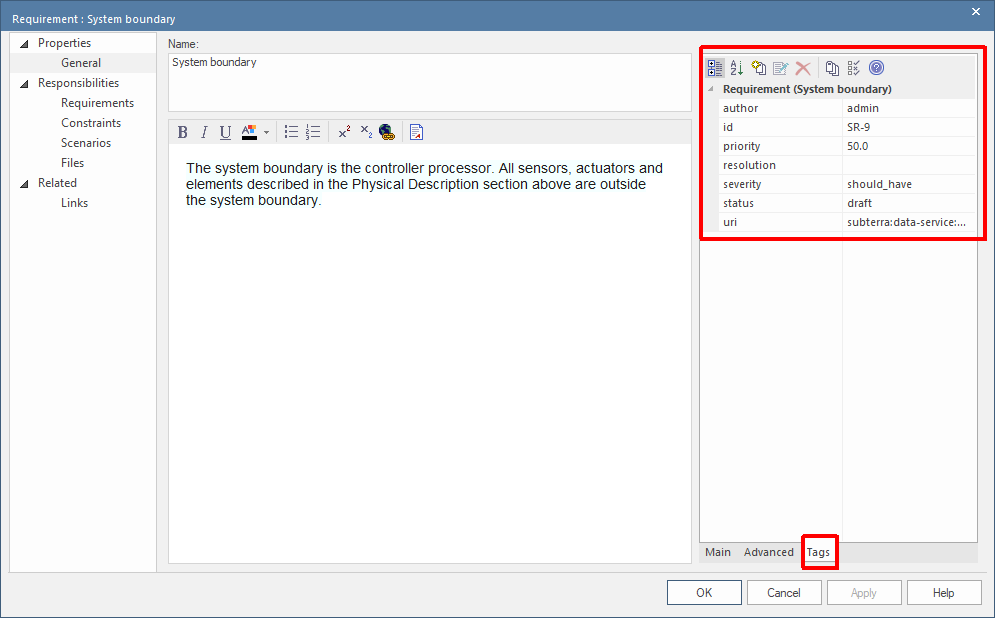Toggle underline formatting

pyautogui.click(x=225, y=132)
